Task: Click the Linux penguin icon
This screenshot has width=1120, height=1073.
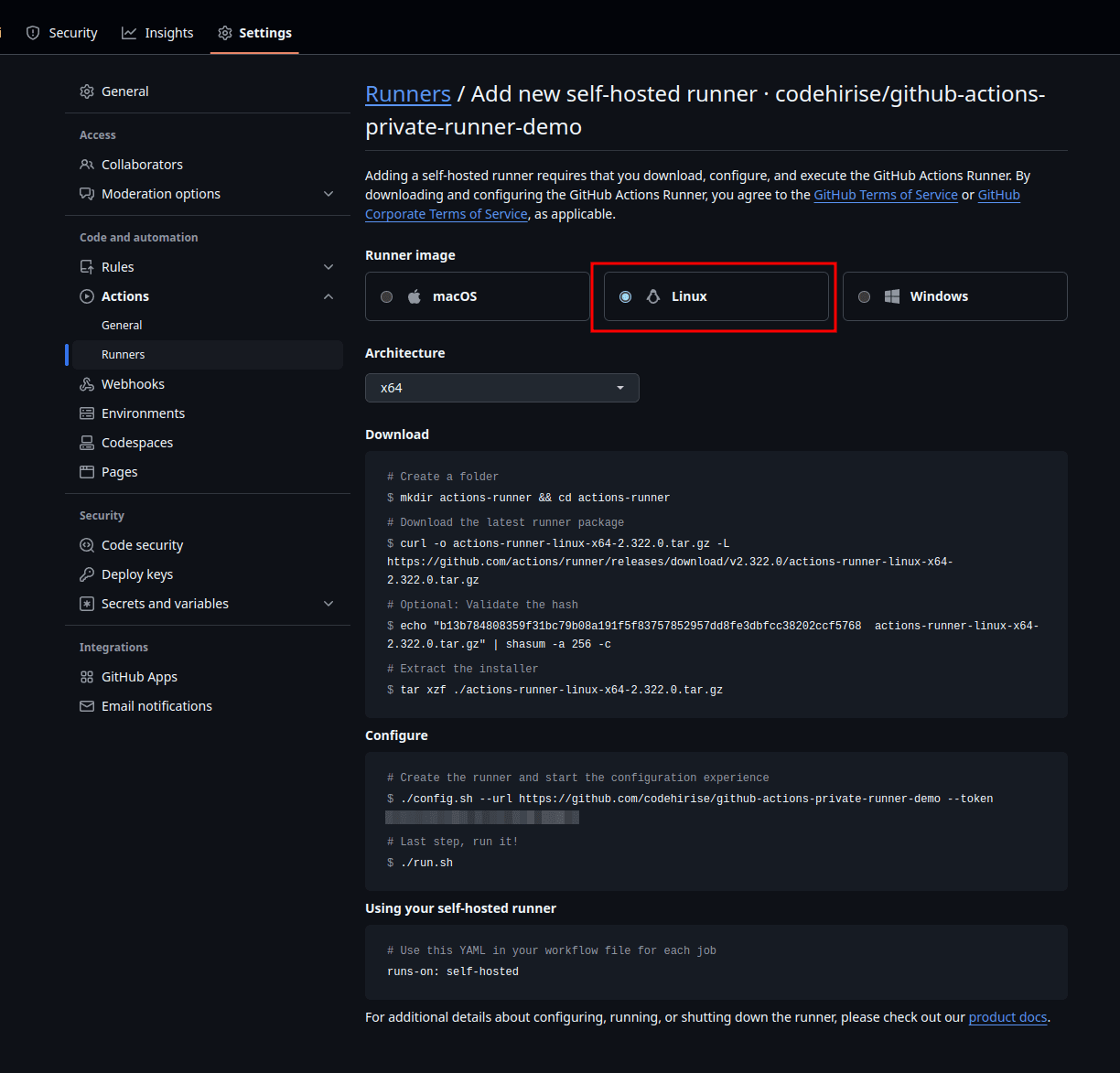Action: 653,295
